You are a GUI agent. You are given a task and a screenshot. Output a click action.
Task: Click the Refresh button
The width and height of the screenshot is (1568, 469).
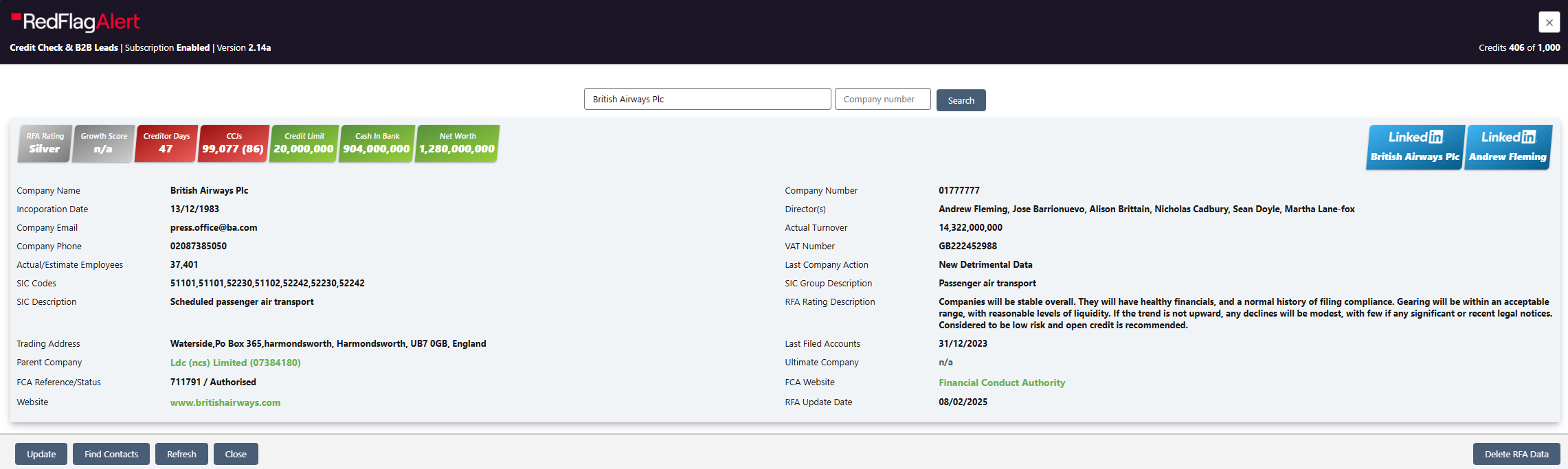click(181, 454)
